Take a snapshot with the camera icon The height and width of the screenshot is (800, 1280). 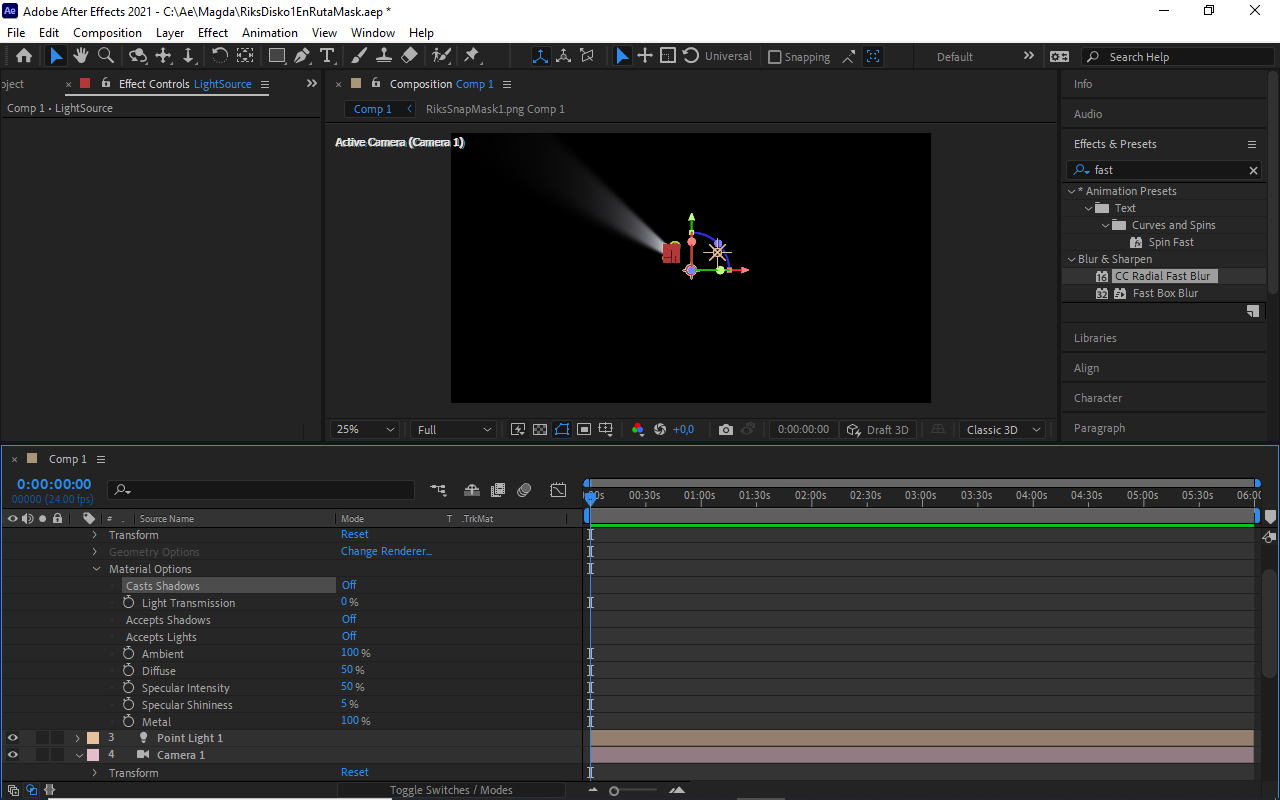click(726, 429)
